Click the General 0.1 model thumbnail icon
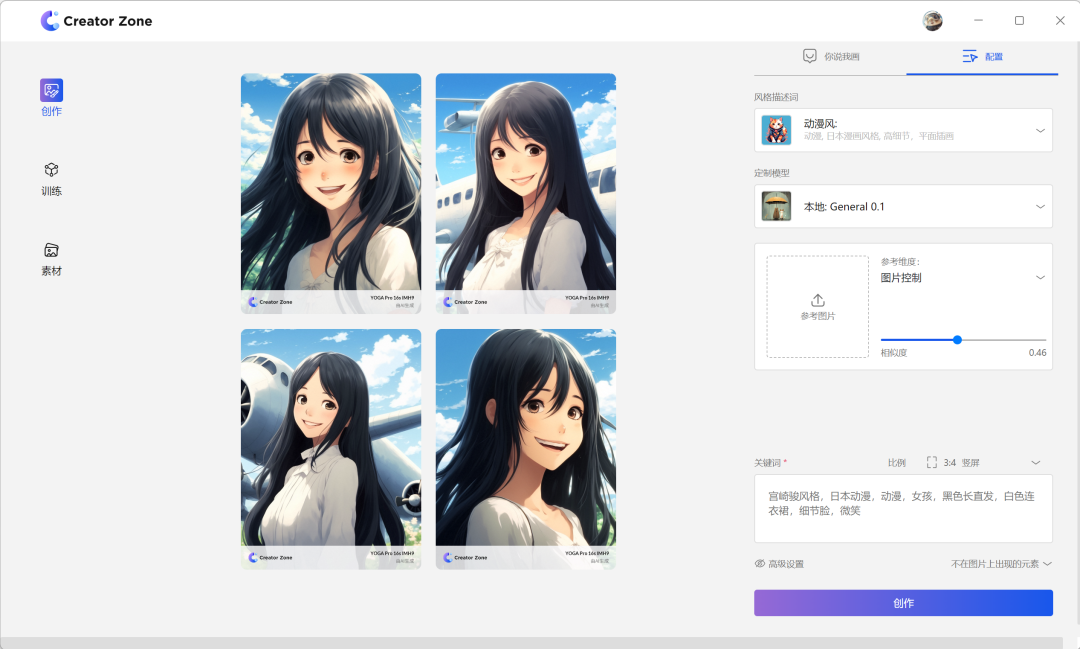 (x=776, y=206)
